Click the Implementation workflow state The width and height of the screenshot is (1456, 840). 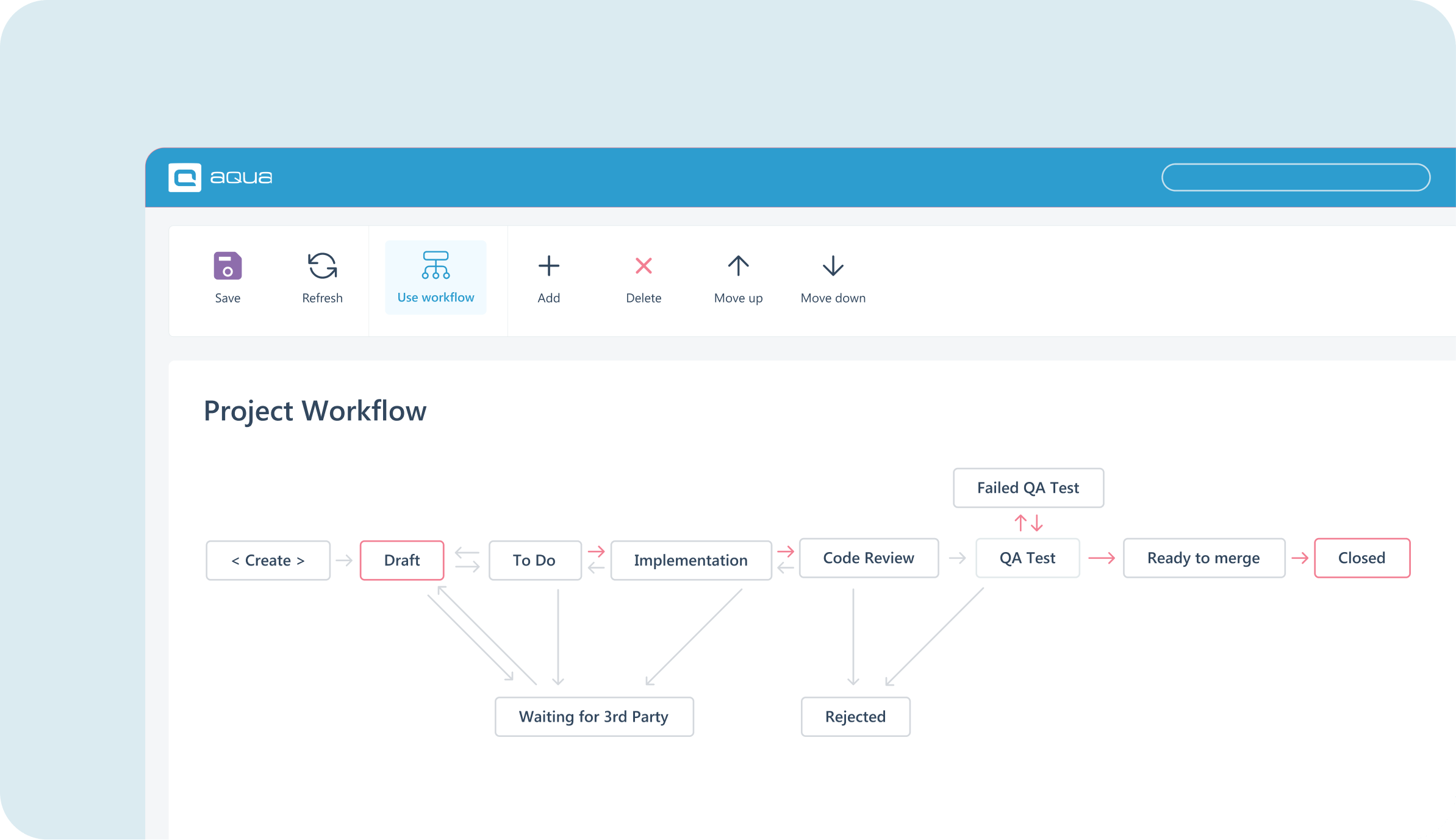690,559
